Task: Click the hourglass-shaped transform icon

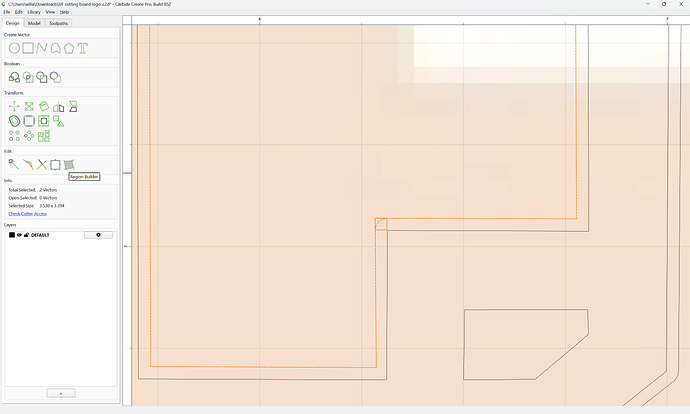Action: [x=73, y=106]
